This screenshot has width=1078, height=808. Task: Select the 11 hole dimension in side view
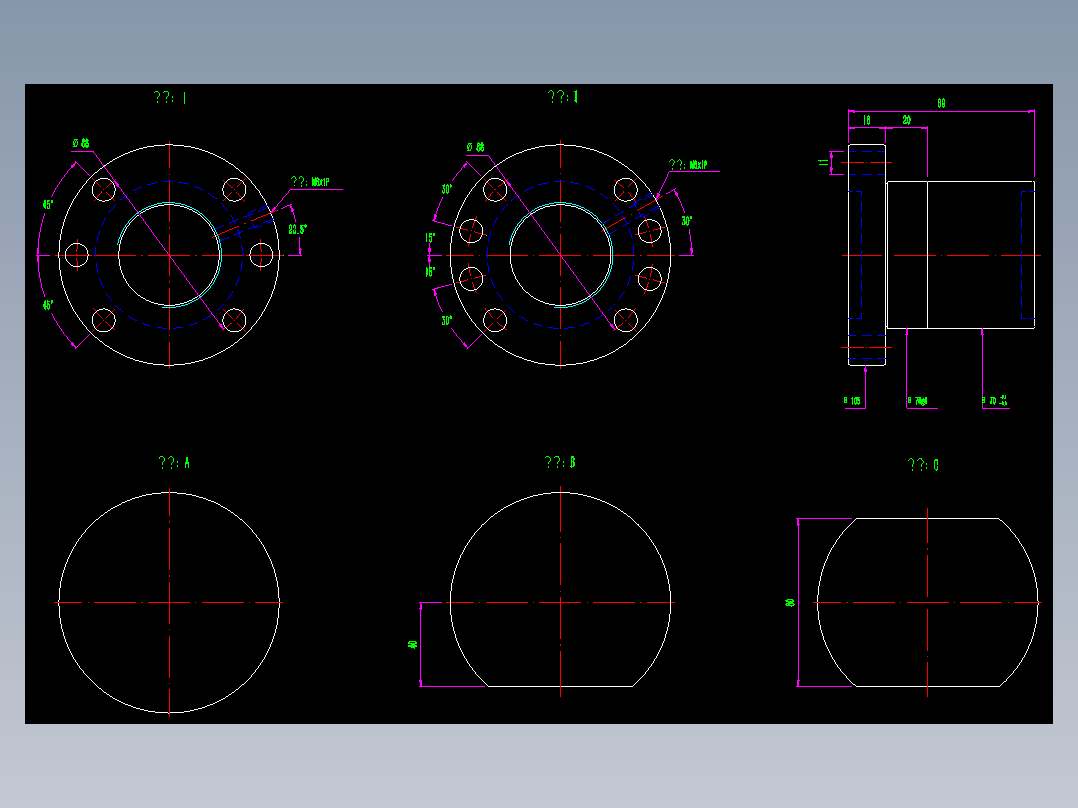click(x=824, y=163)
